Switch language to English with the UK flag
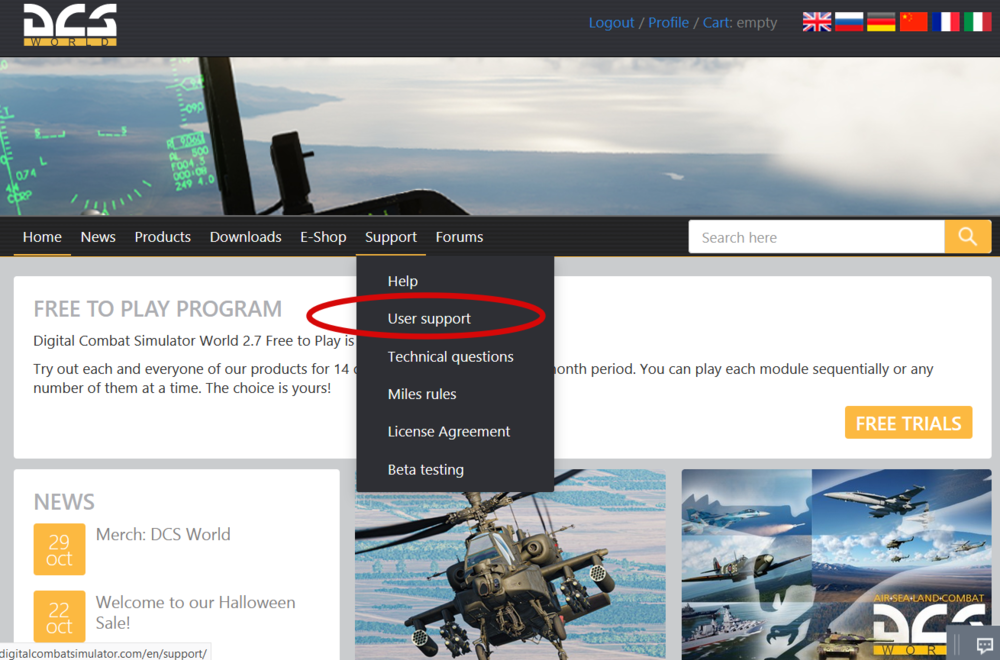 tap(816, 22)
